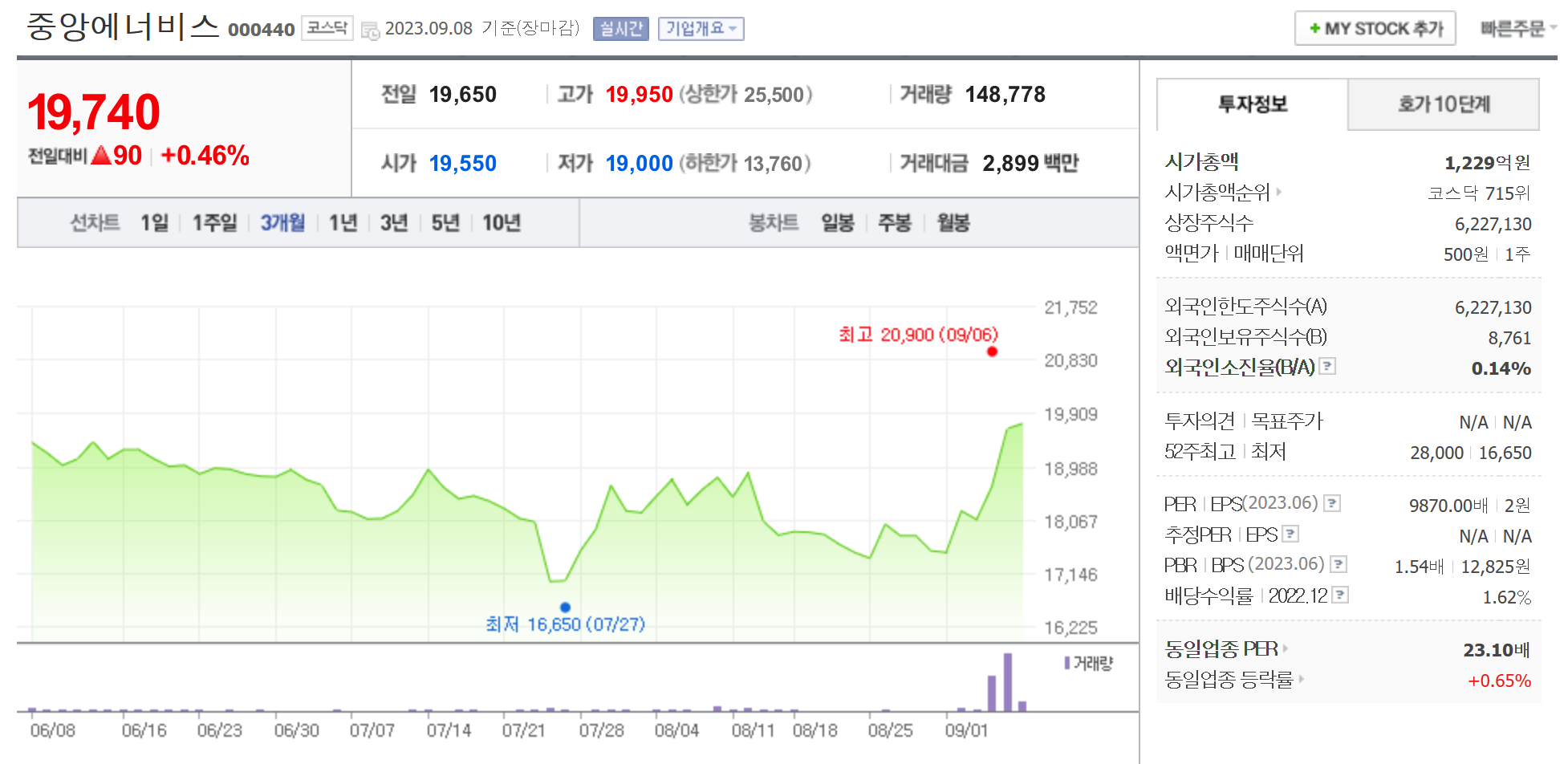Image resolution: width=1568 pixels, height=764 pixels.
Task: Click the 고가 value 19,950
Action: coord(639,95)
